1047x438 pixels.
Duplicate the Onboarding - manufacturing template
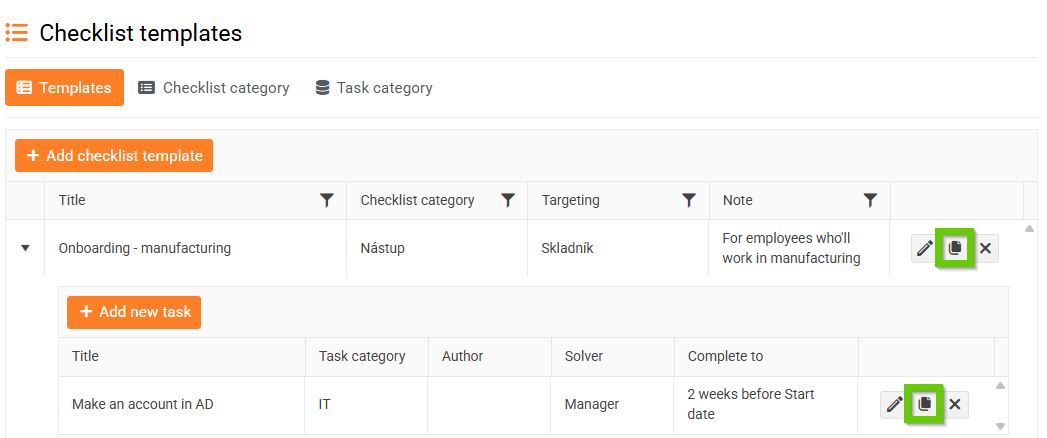coord(955,249)
